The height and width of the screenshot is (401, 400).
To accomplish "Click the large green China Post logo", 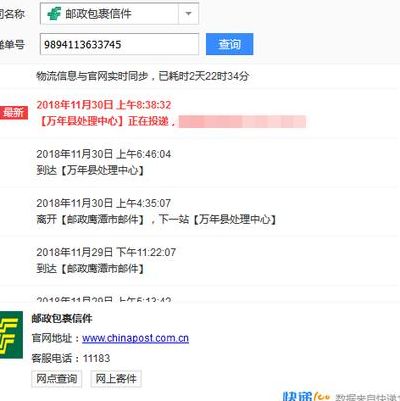I will pos(11,335).
